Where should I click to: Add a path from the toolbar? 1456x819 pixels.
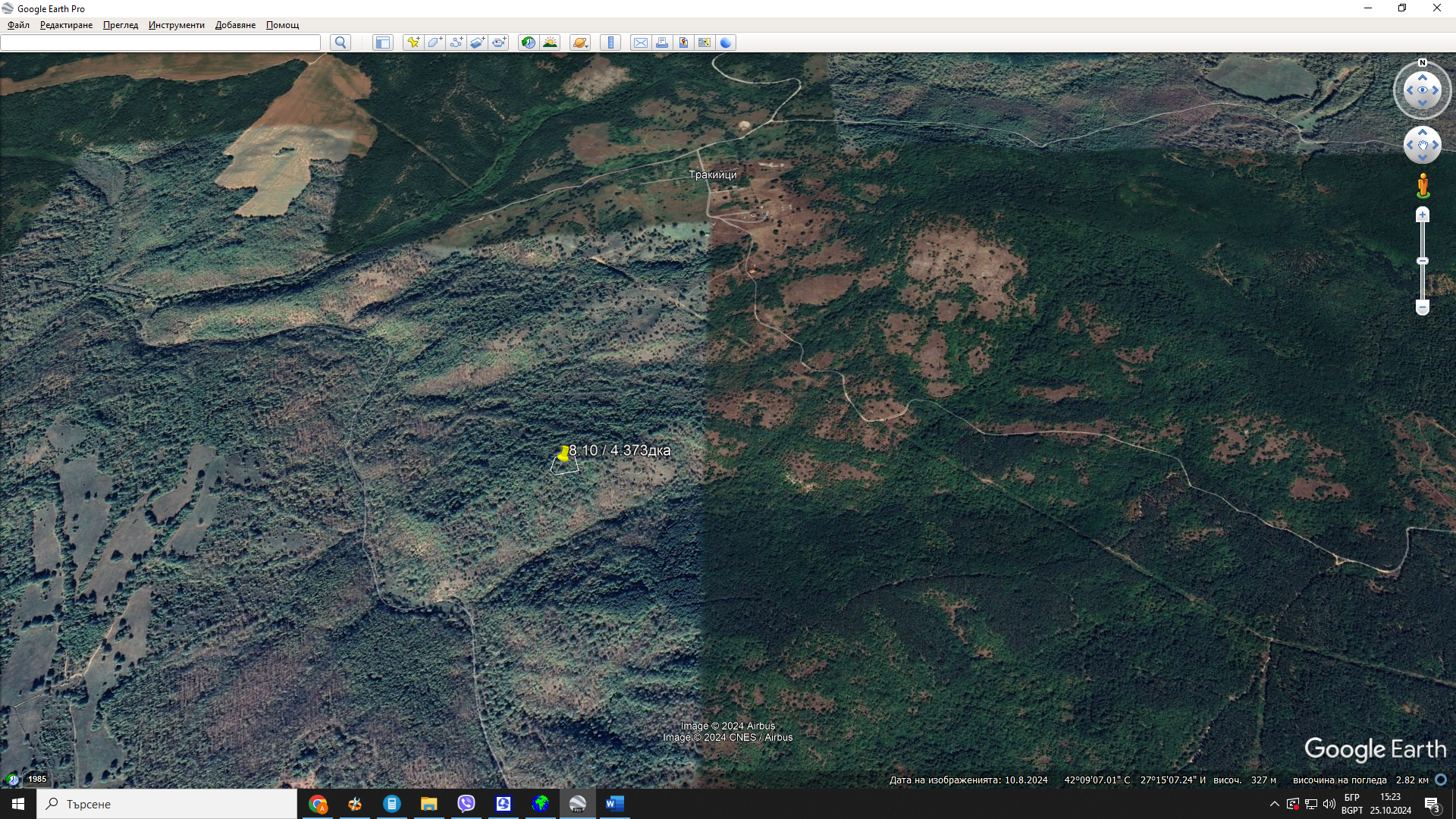tap(456, 42)
